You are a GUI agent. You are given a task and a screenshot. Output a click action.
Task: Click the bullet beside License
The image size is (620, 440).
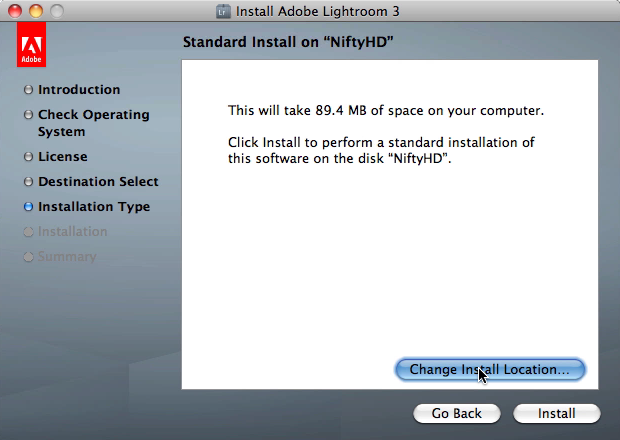[28, 157]
